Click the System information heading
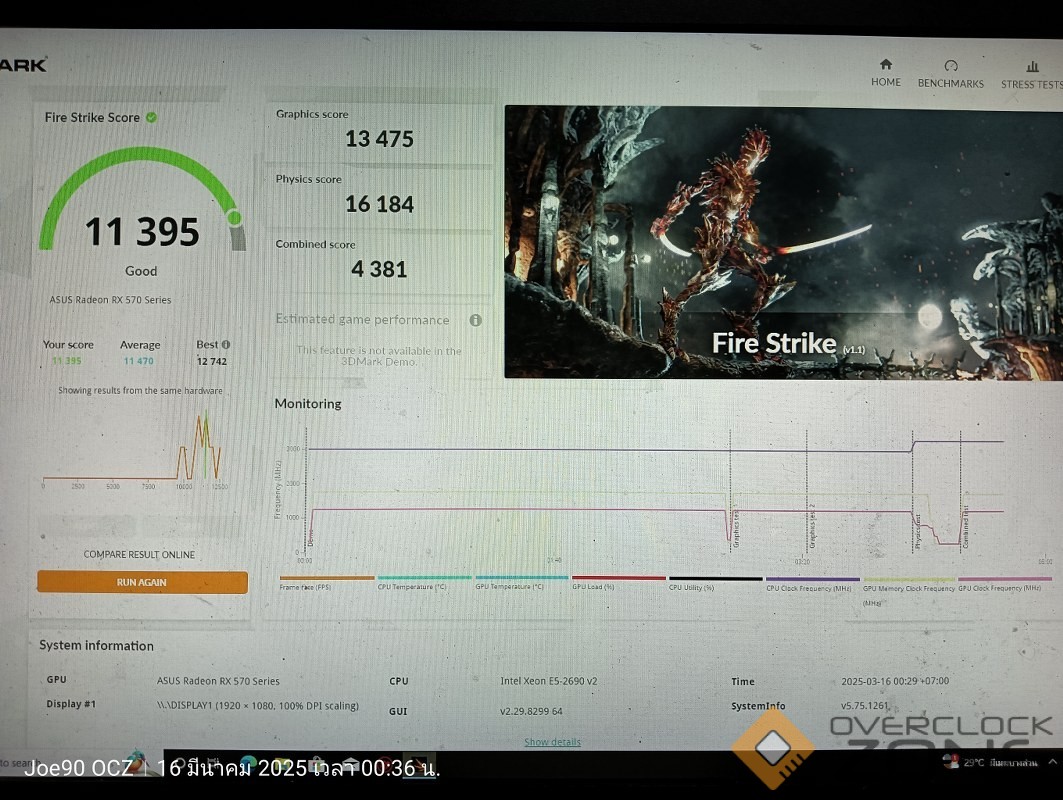Image resolution: width=1063 pixels, height=800 pixels. point(96,645)
